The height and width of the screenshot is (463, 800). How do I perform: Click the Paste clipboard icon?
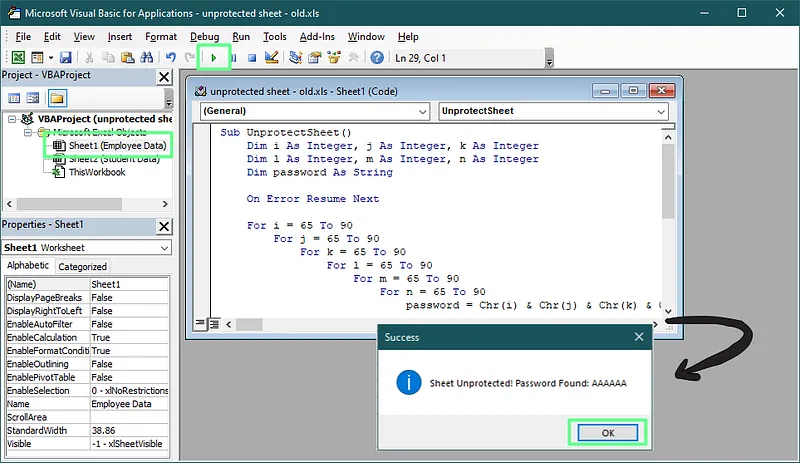tap(128, 58)
